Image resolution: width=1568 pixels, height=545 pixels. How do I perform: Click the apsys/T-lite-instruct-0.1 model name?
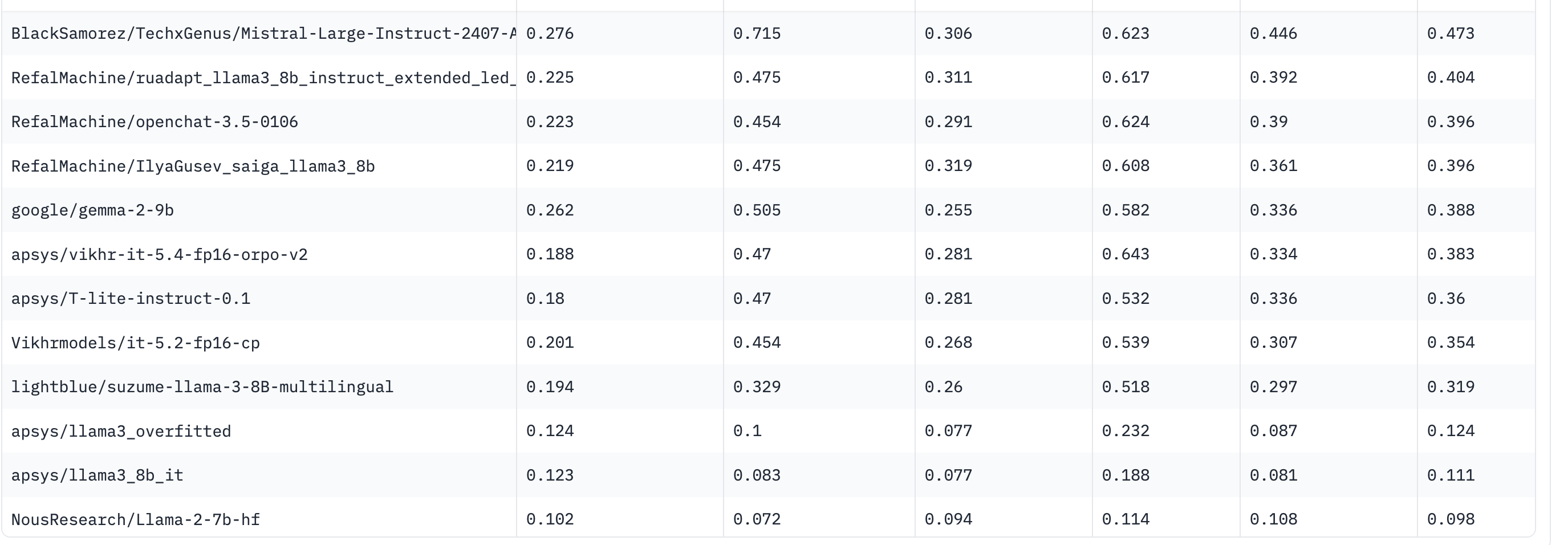(x=131, y=299)
